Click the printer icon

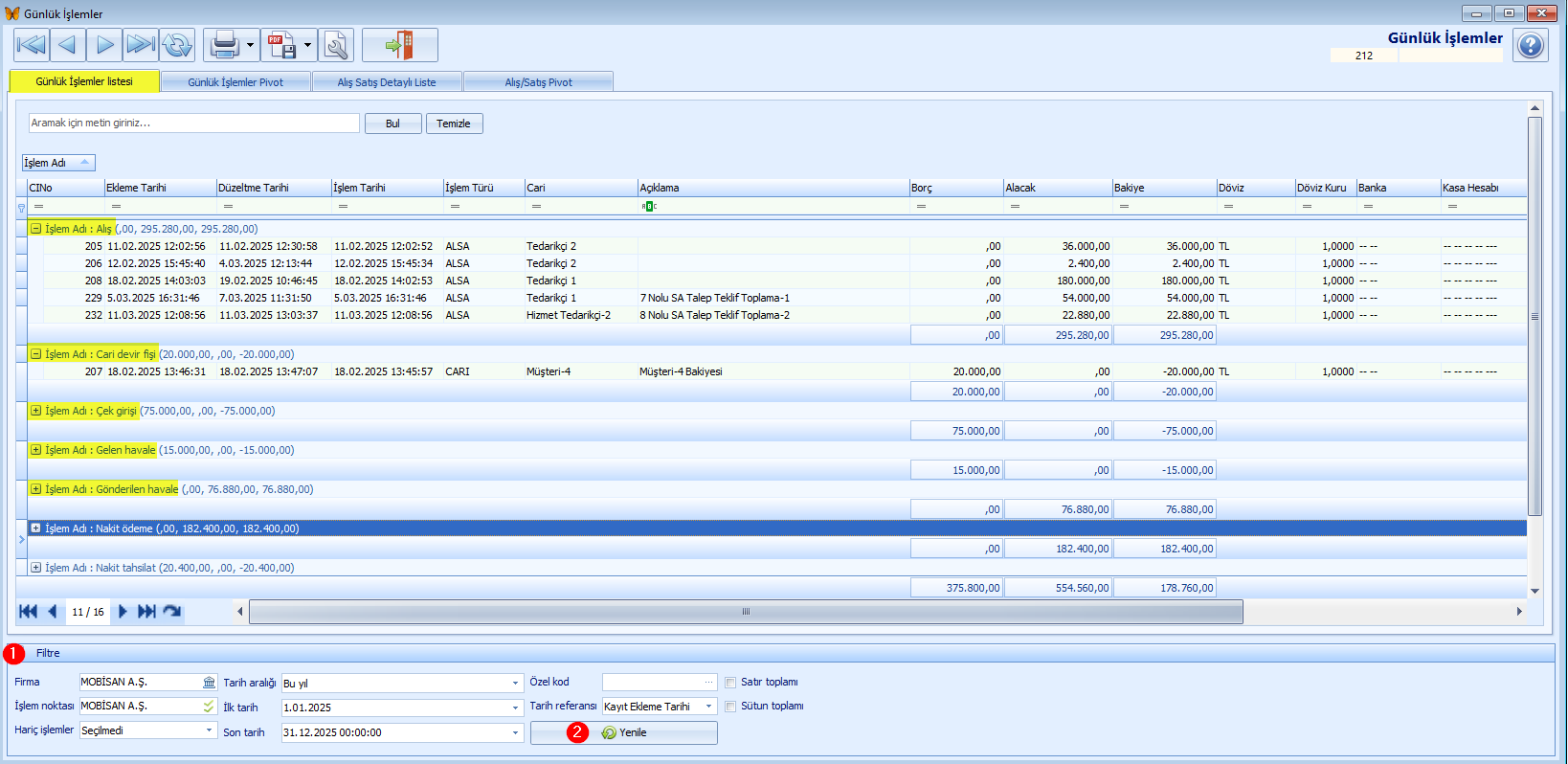tap(224, 45)
